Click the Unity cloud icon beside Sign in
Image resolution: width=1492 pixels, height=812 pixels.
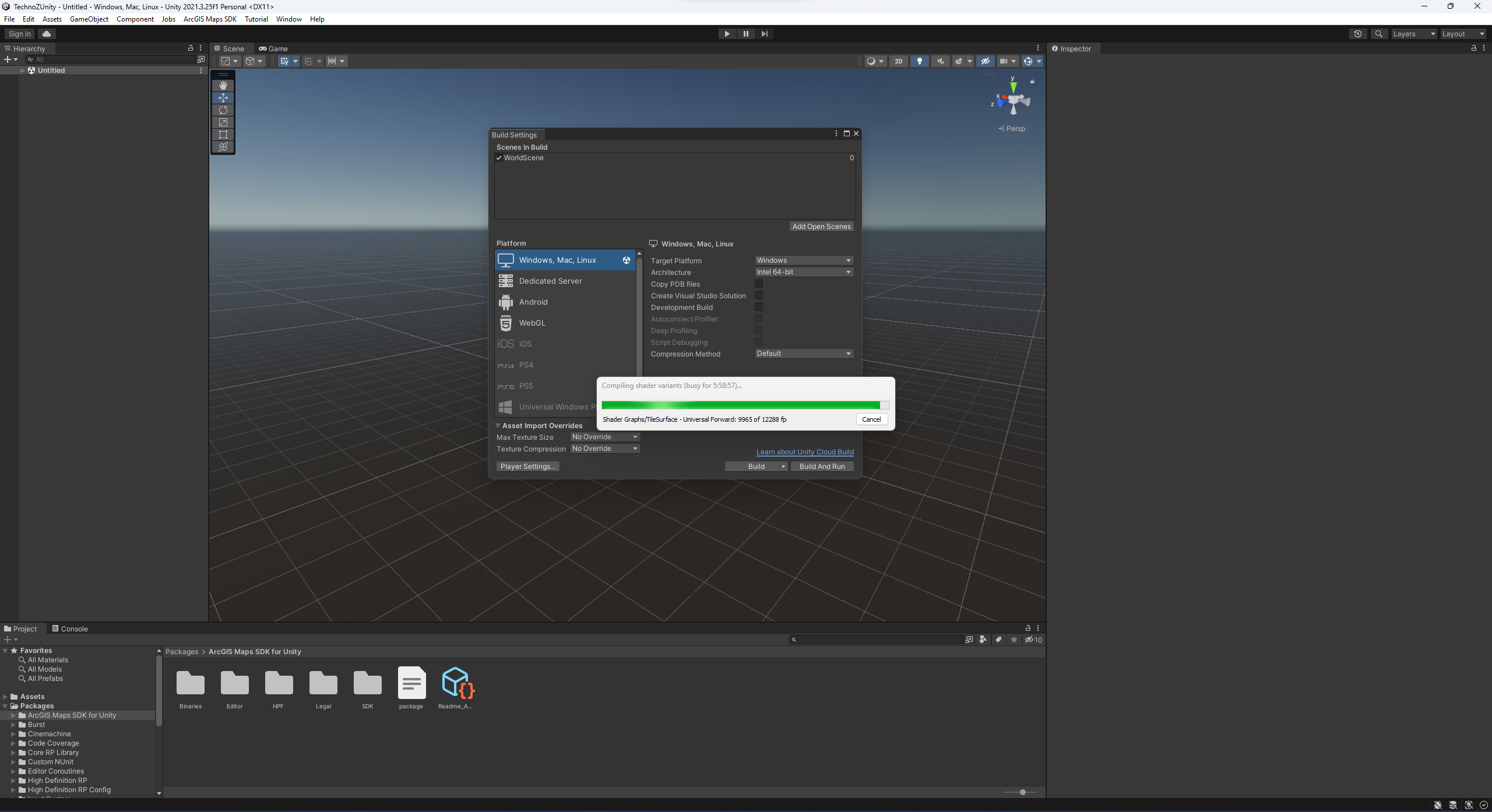coord(46,33)
